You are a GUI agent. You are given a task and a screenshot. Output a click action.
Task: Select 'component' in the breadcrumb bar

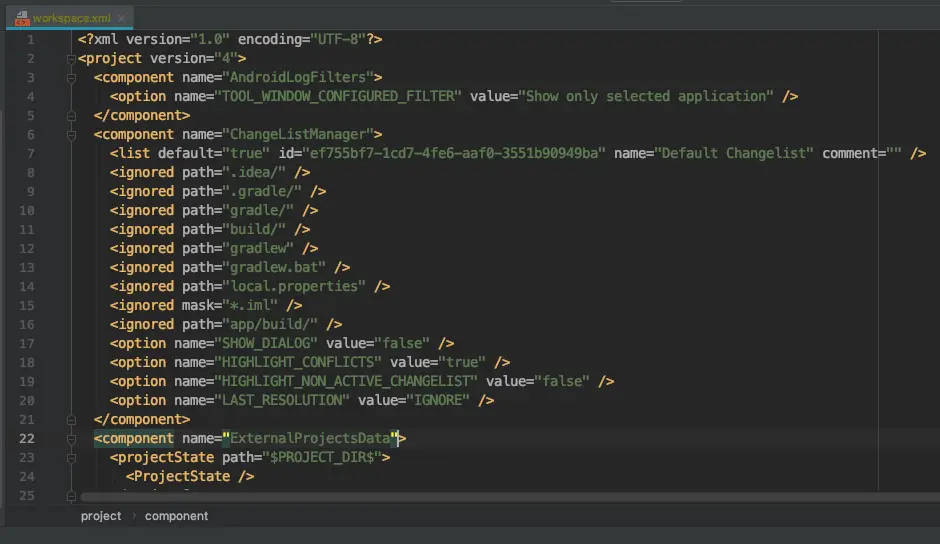tap(176, 516)
